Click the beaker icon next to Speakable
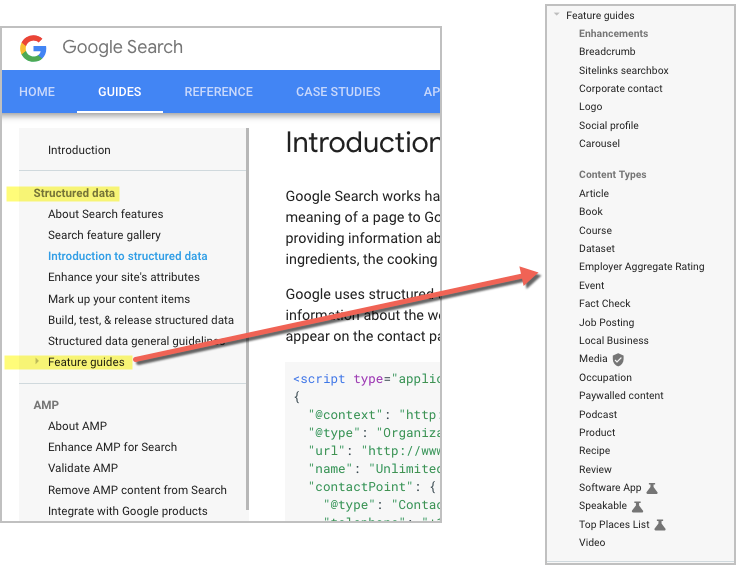 (x=638, y=506)
